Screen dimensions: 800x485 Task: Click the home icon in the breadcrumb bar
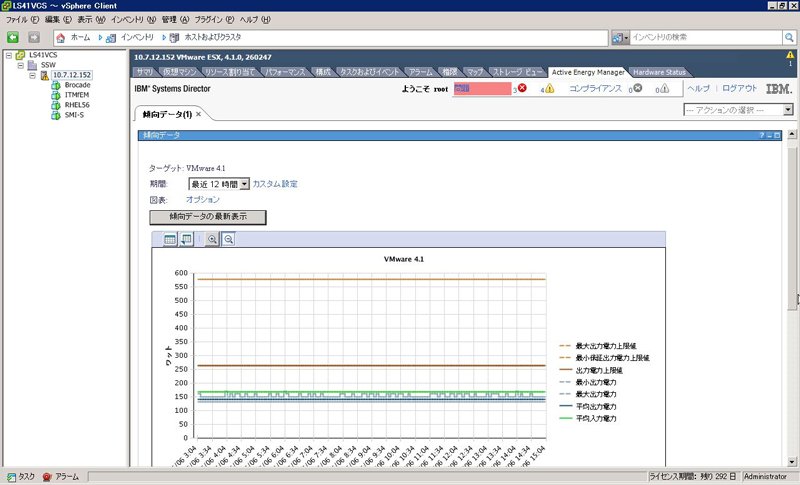pos(61,38)
